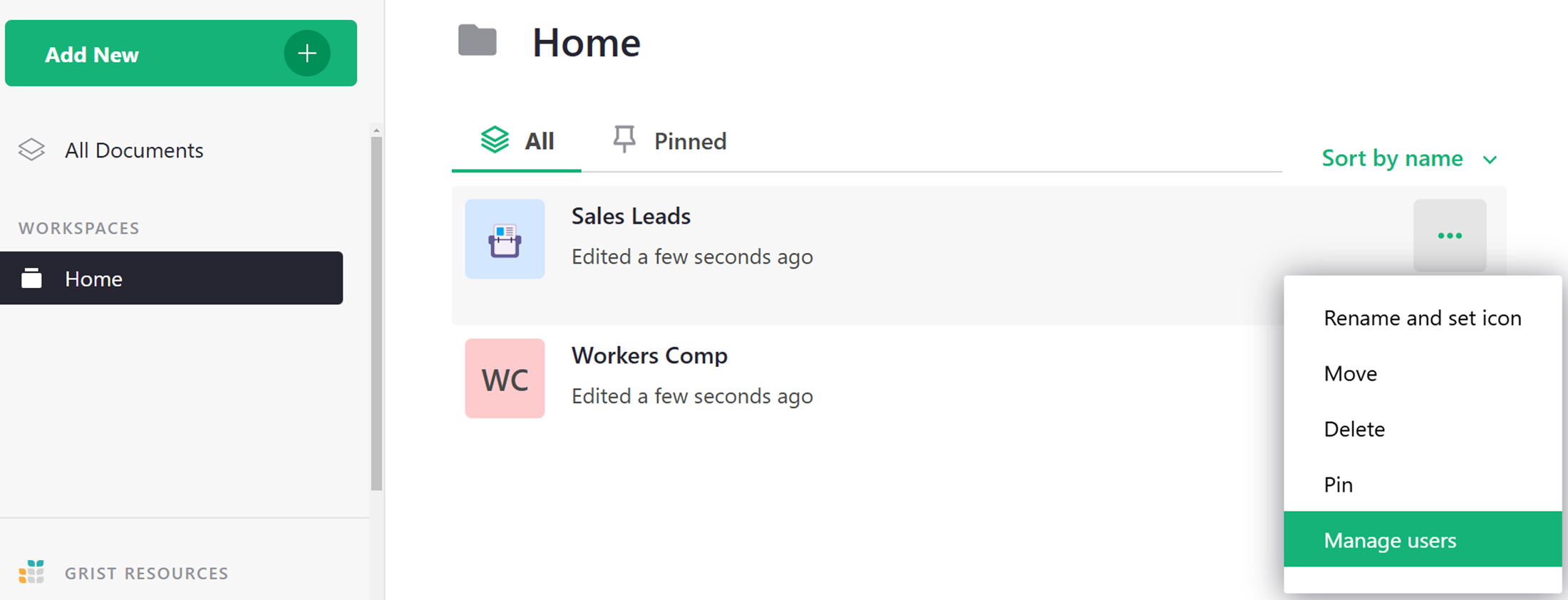The height and width of the screenshot is (600, 1568).
Task: Select Move in the document menu
Action: click(x=1350, y=373)
